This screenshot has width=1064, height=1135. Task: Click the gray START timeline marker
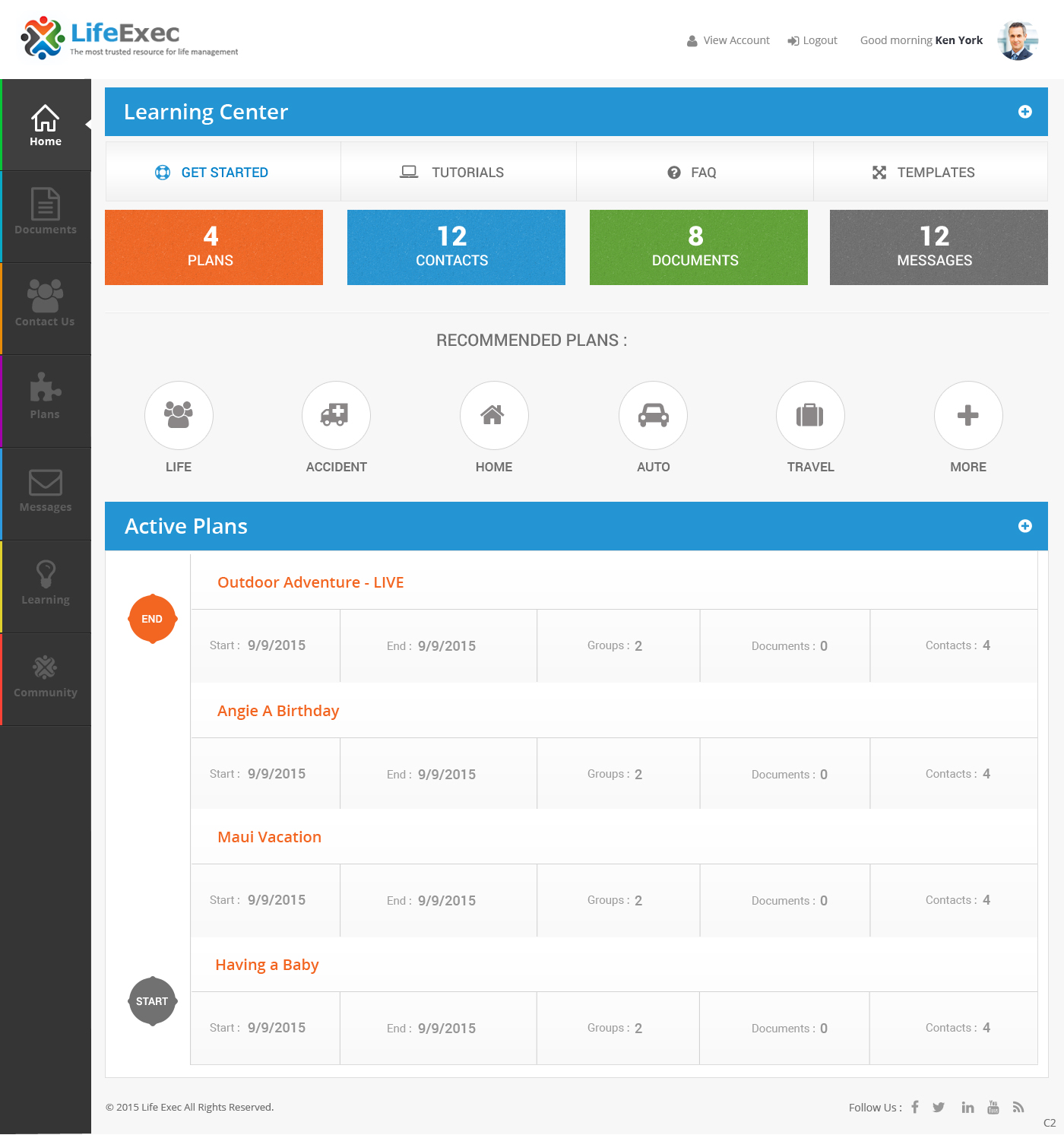[x=152, y=1001]
